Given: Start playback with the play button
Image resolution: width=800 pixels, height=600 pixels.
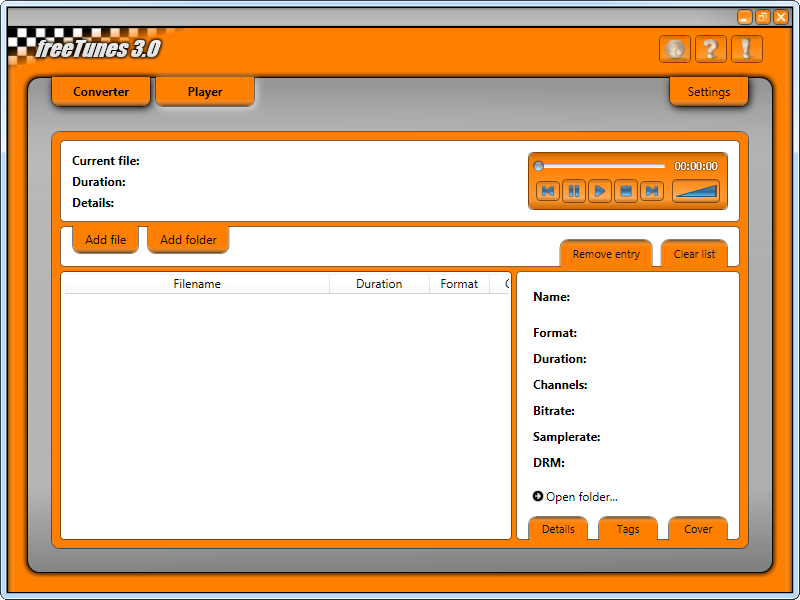Looking at the screenshot, I should 600,191.
